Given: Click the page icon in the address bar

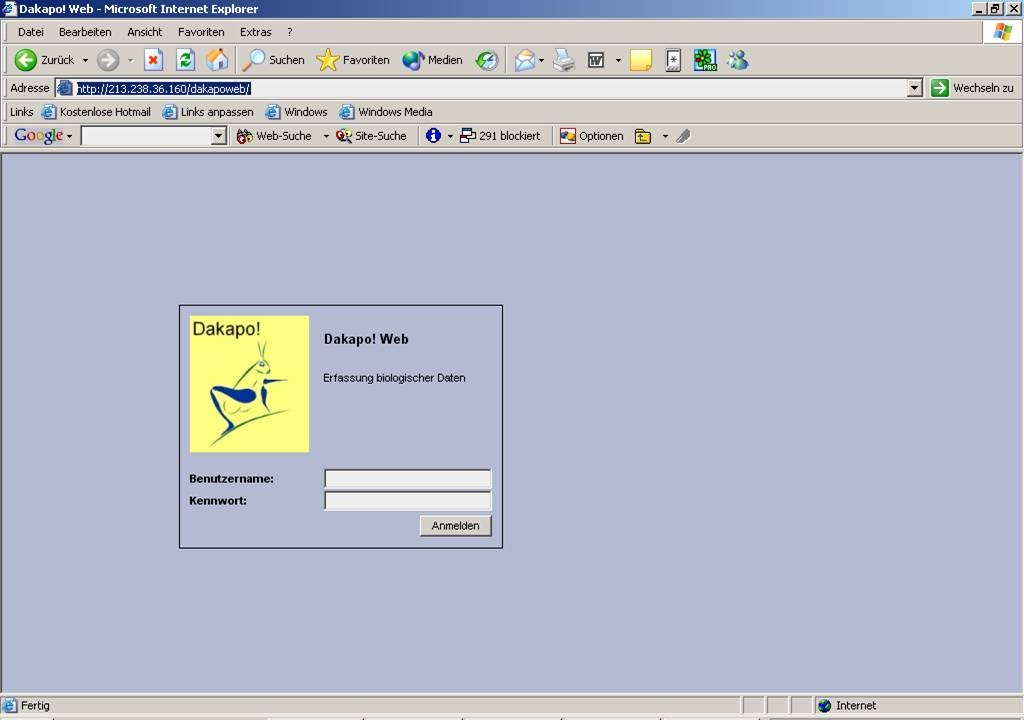Looking at the screenshot, I should pyautogui.click(x=64, y=88).
